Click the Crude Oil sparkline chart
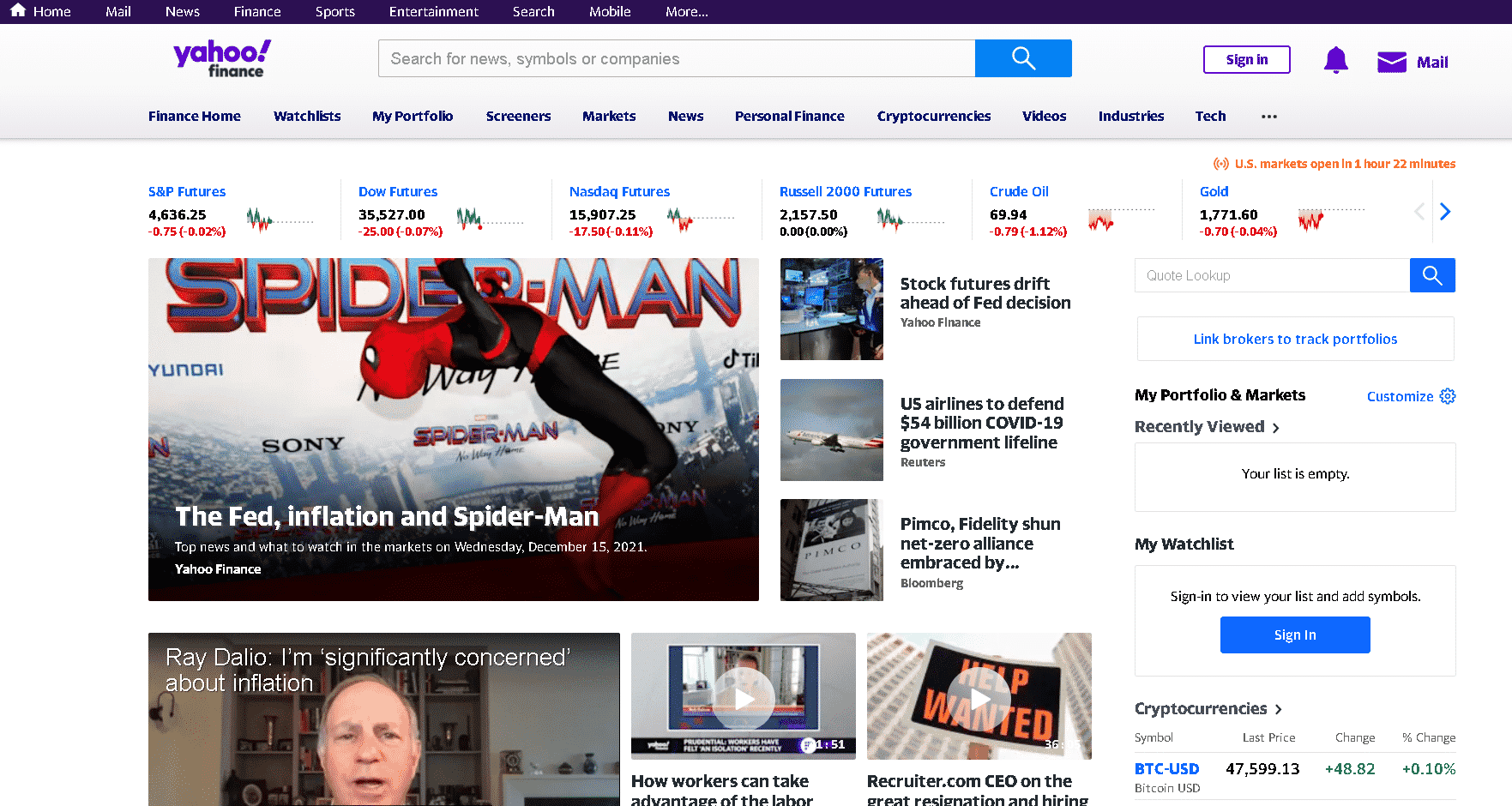 [x=1121, y=220]
